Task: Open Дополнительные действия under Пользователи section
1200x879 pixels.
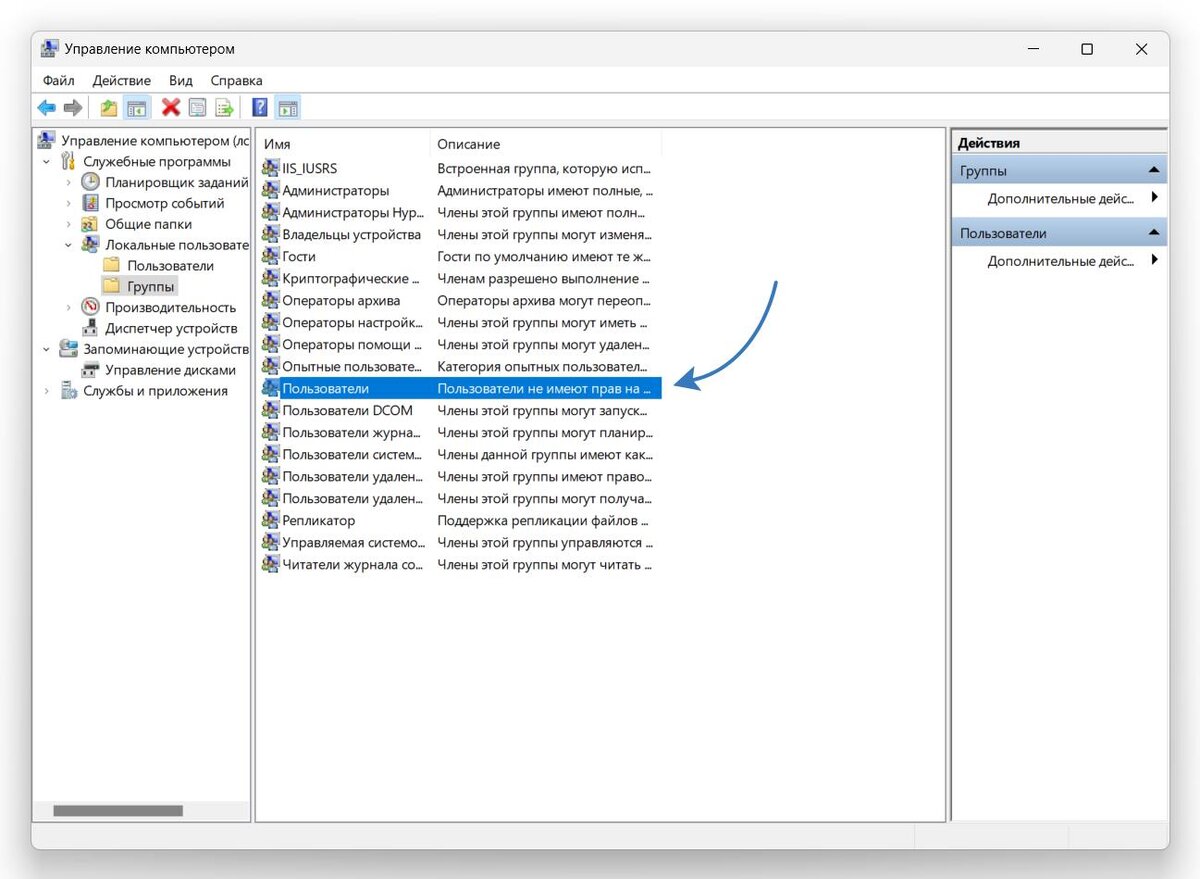Action: (x=1061, y=260)
